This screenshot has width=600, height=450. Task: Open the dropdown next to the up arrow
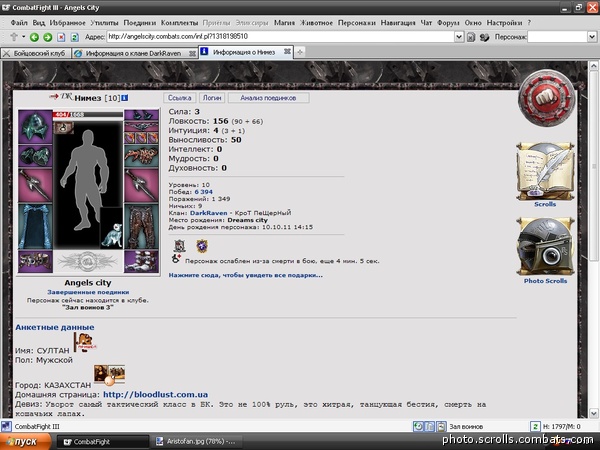coord(24,37)
